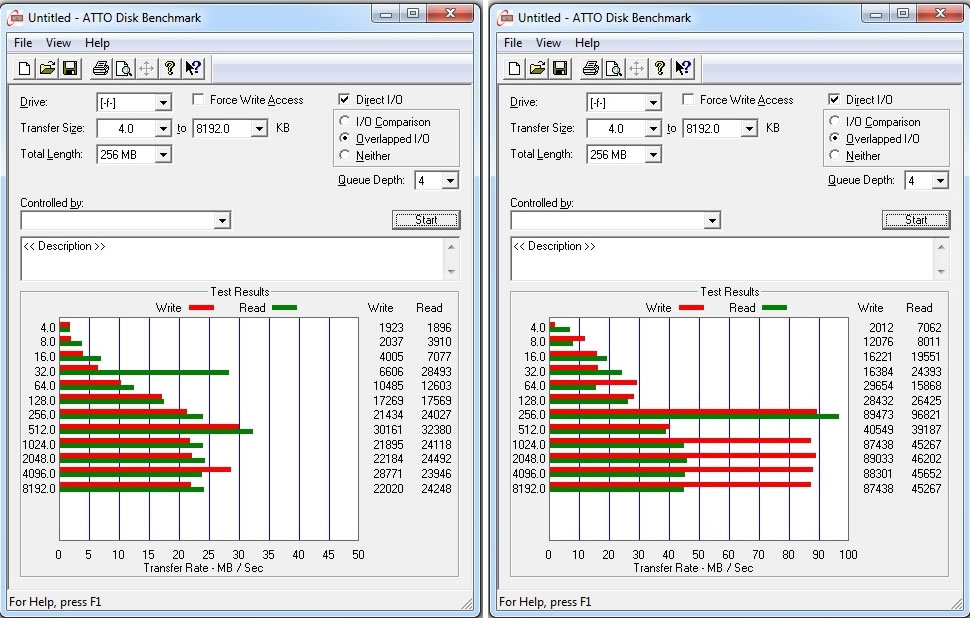The image size is (970, 618).
Task: Toggle Direct I/O checkbox in left window
Action: (x=344, y=99)
